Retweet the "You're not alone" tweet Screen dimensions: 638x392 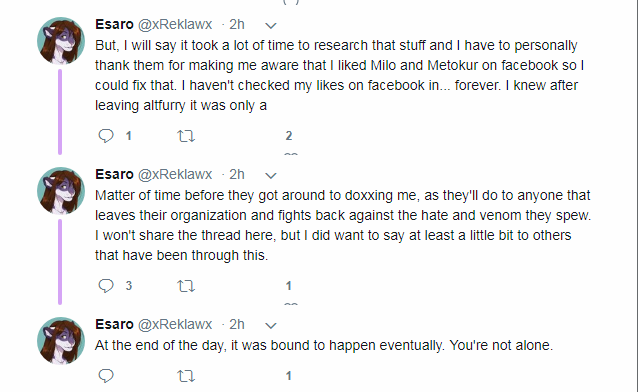click(186, 376)
